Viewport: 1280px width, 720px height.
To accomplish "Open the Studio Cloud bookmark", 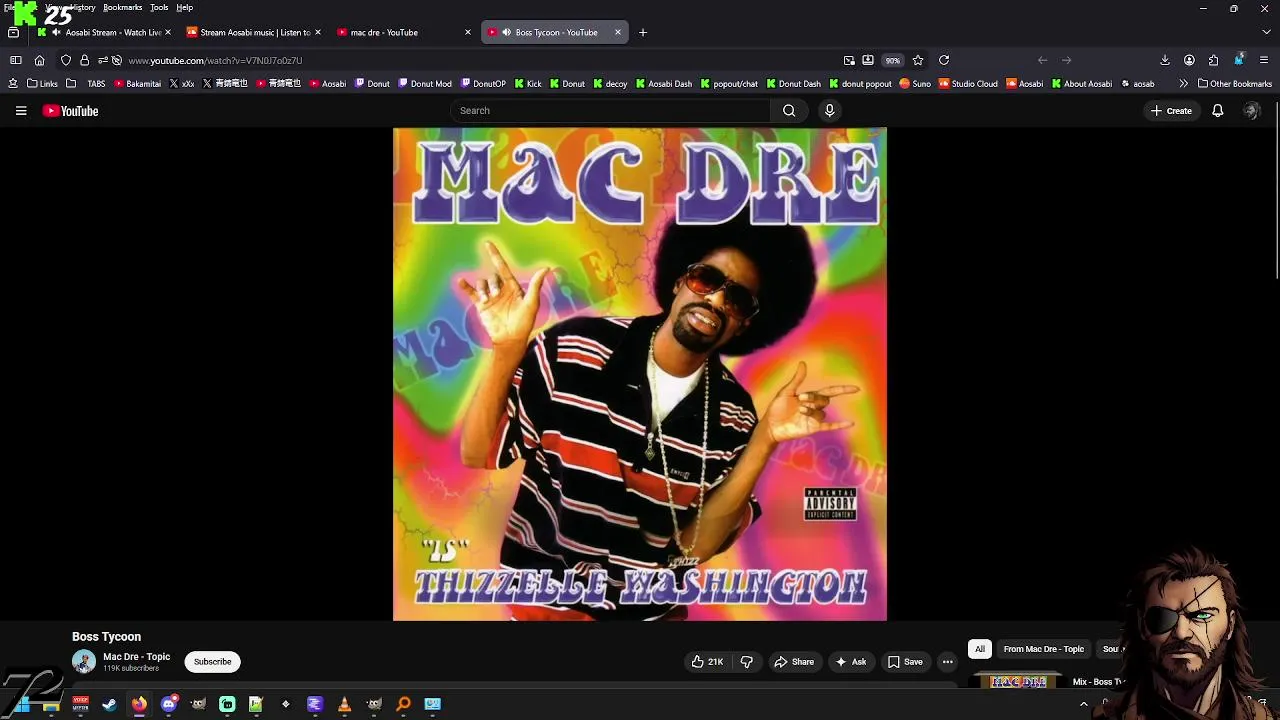I will pos(968,84).
